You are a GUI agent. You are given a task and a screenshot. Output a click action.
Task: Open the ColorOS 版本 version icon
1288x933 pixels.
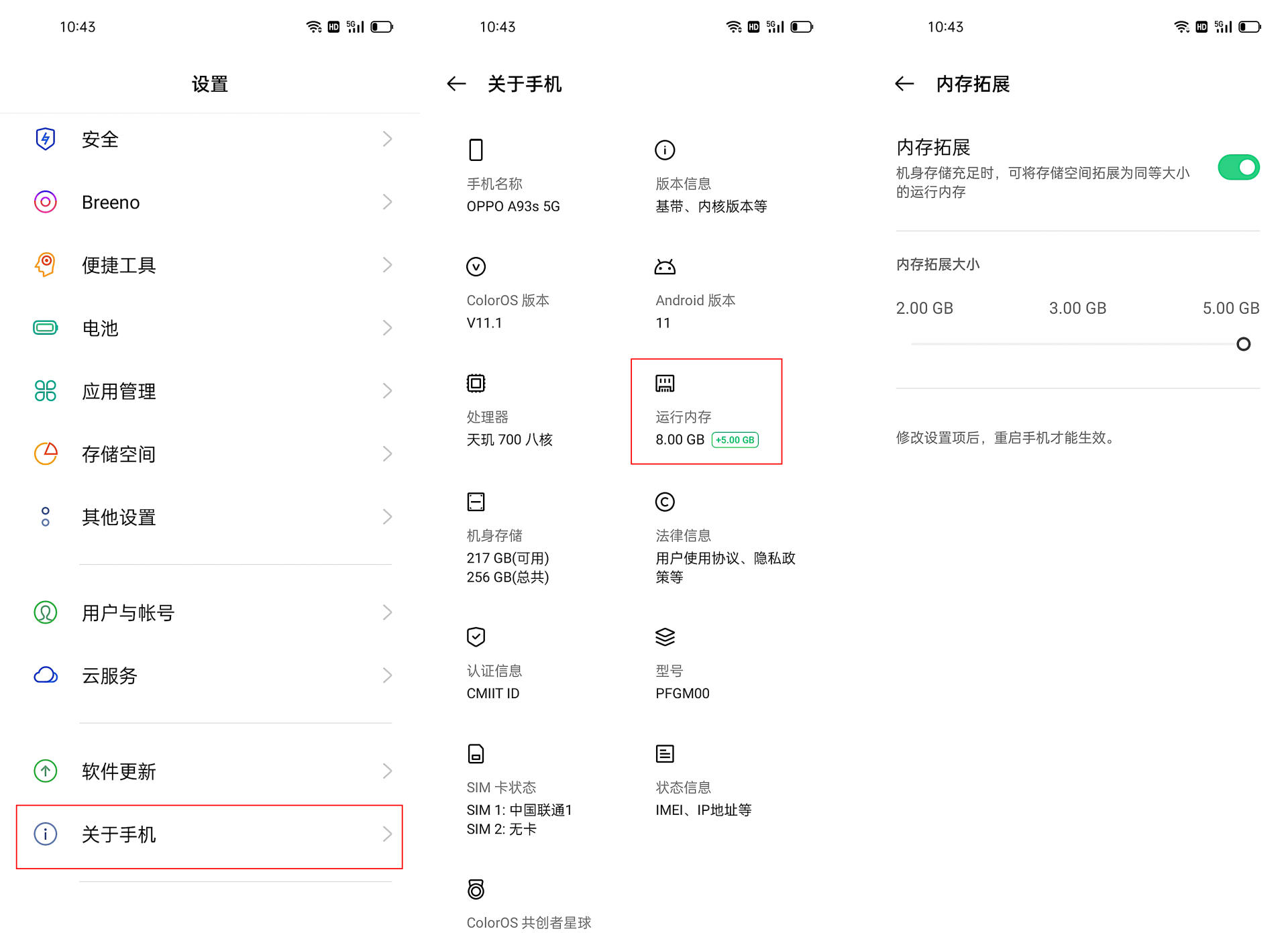coord(476,266)
